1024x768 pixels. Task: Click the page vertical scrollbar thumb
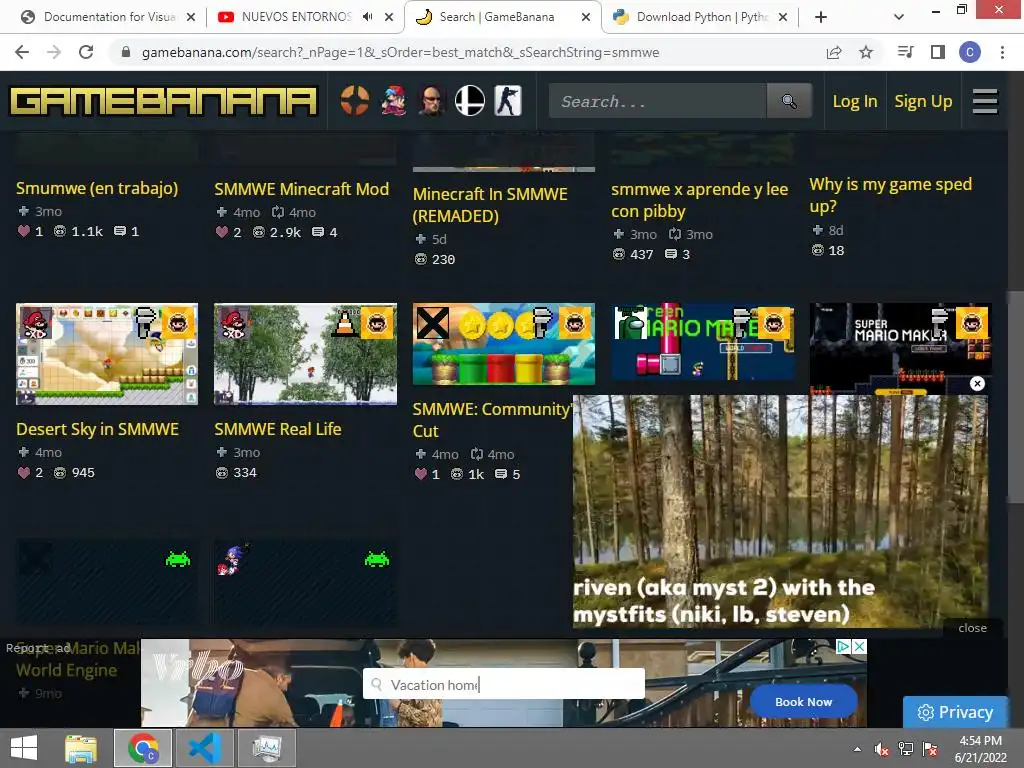[x=1015, y=397]
